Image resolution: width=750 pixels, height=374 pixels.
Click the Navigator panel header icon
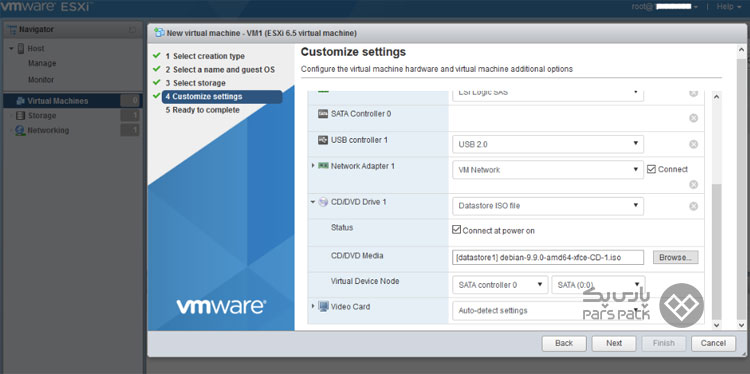coord(11,30)
